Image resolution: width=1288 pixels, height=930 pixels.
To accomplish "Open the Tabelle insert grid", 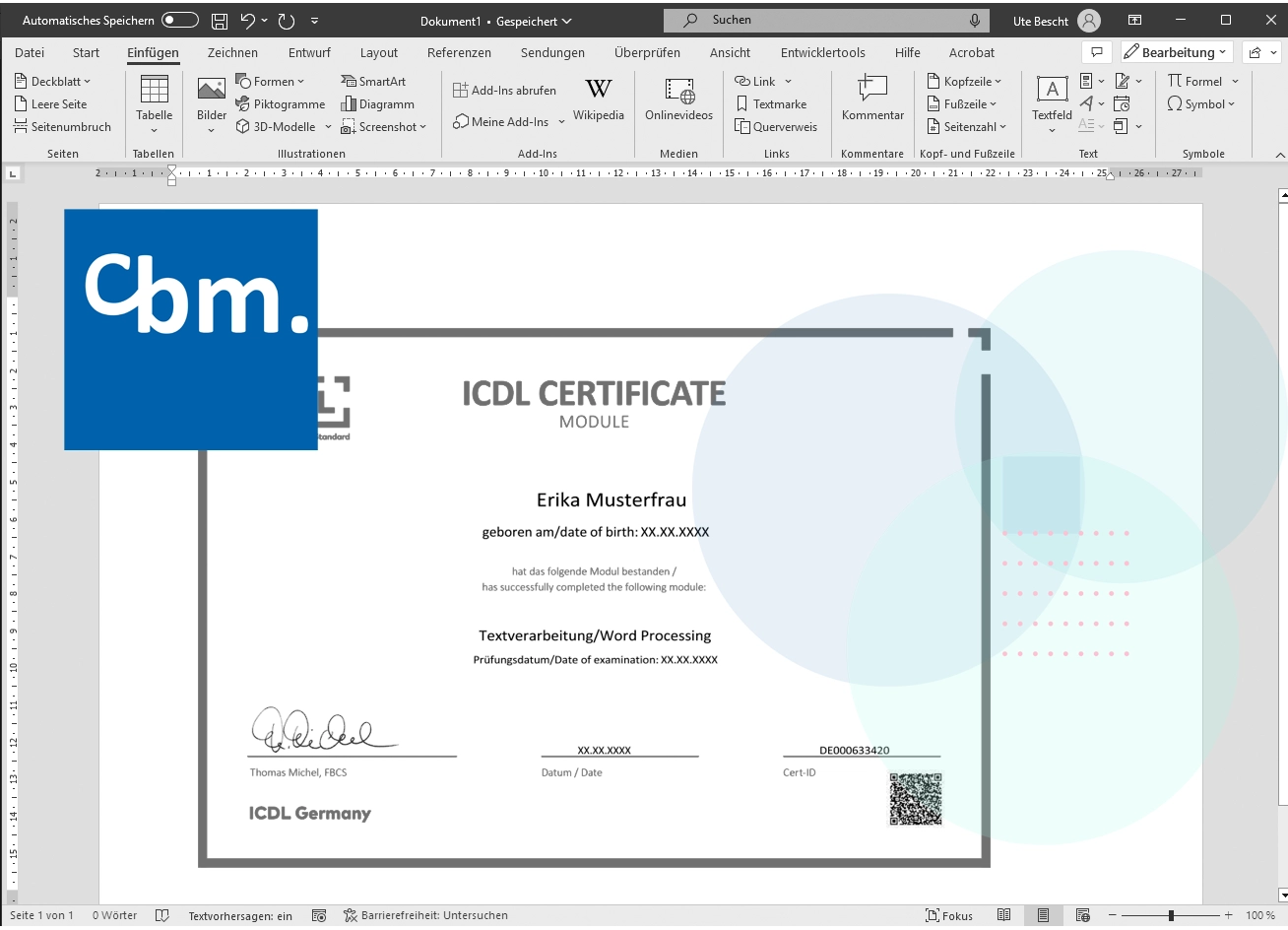I will [155, 103].
